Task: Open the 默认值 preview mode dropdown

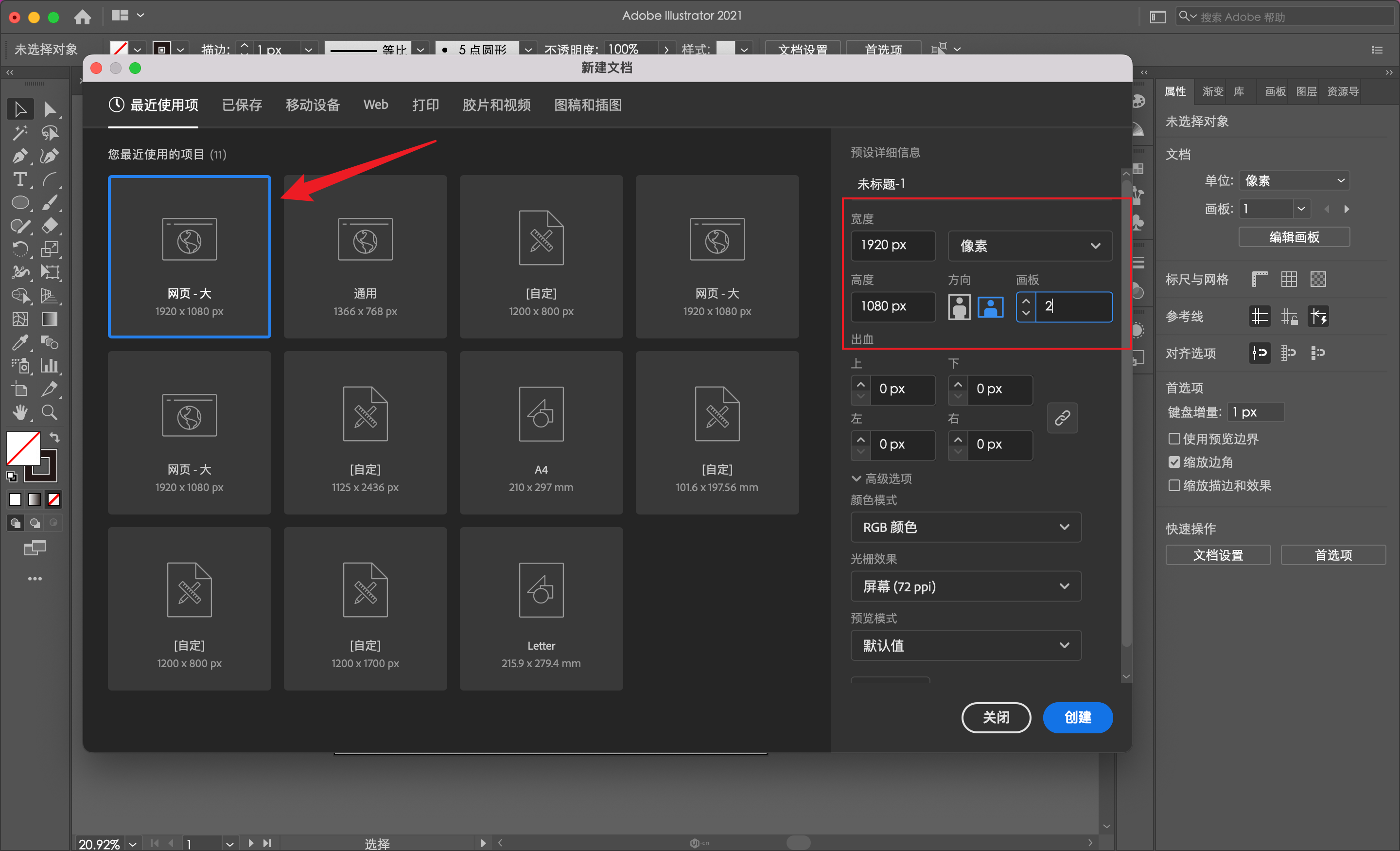Action: click(965, 645)
